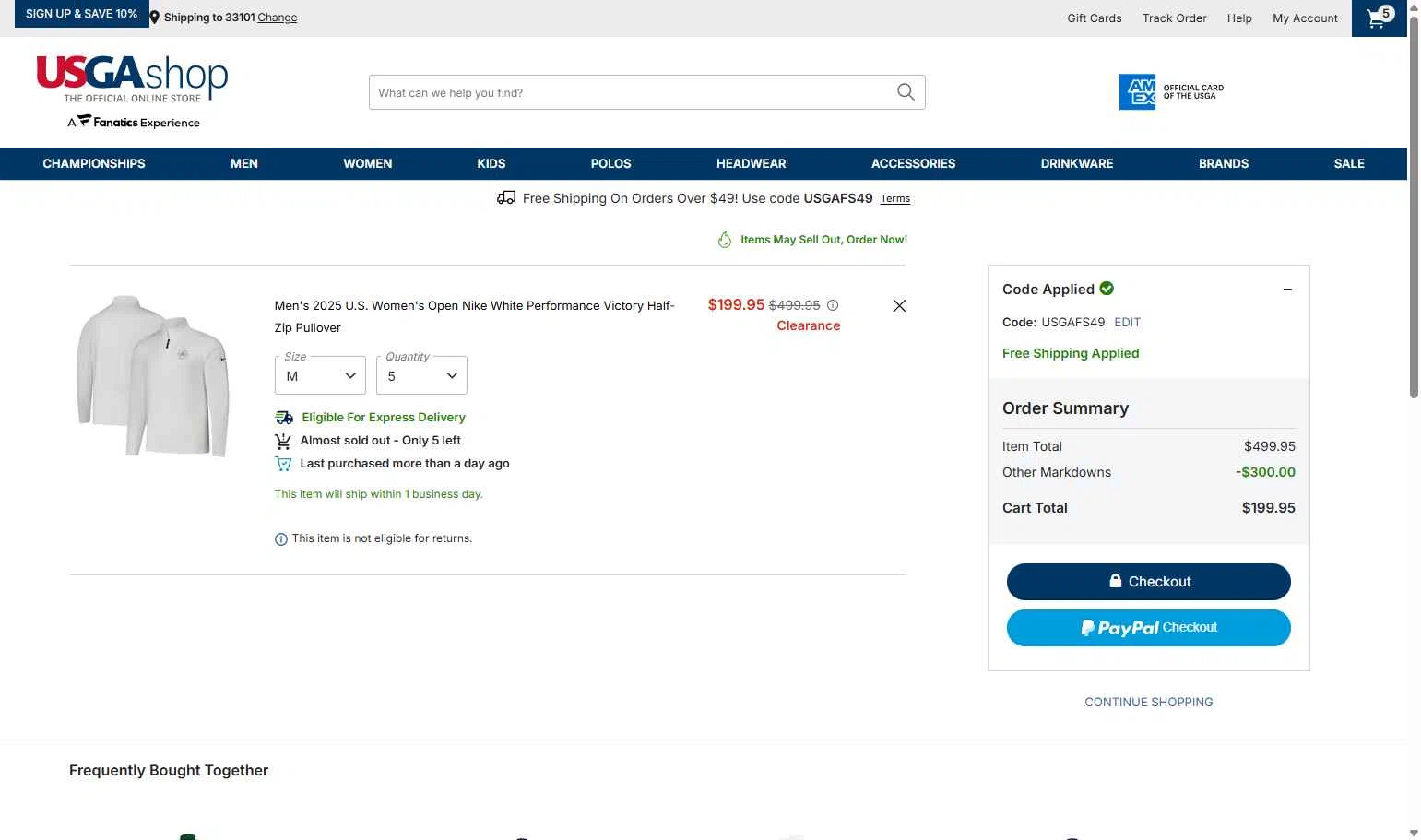Click Other Markdowns -$300.00 value
The height and width of the screenshot is (840, 1421).
coord(1265,472)
